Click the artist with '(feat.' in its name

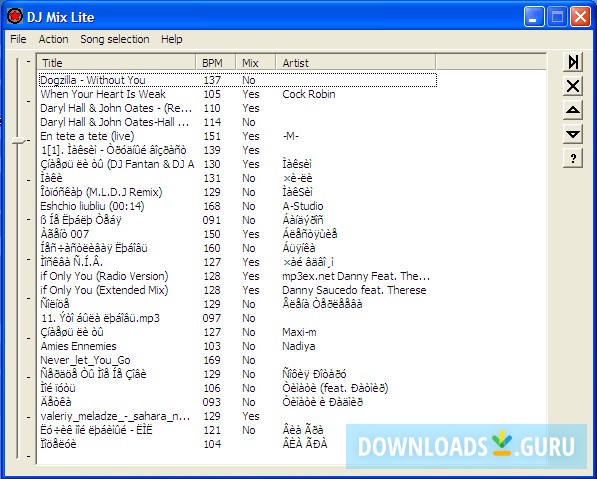coord(335,388)
